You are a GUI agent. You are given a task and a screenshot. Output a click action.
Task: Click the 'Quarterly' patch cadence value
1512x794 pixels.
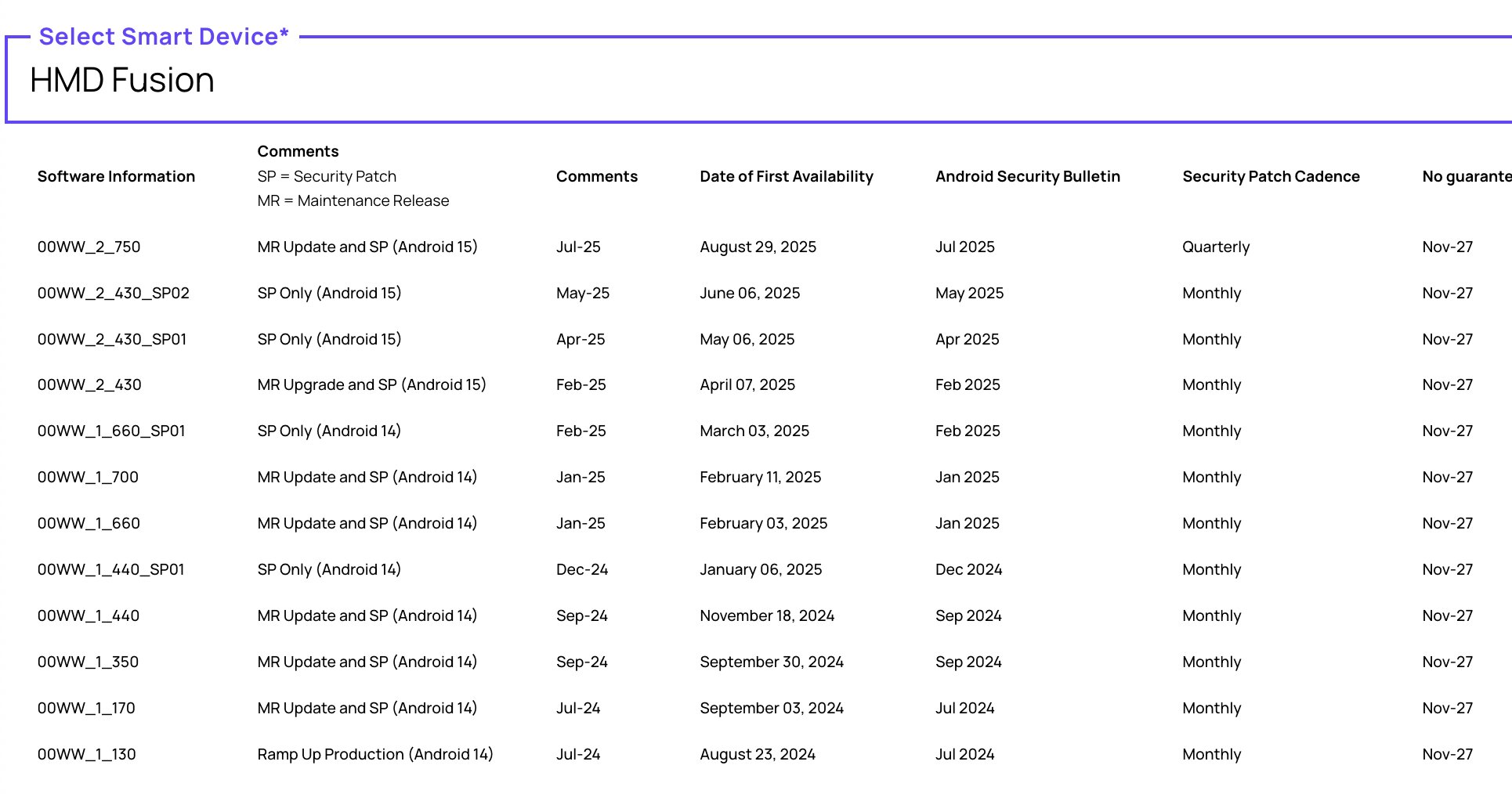[1216, 247]
